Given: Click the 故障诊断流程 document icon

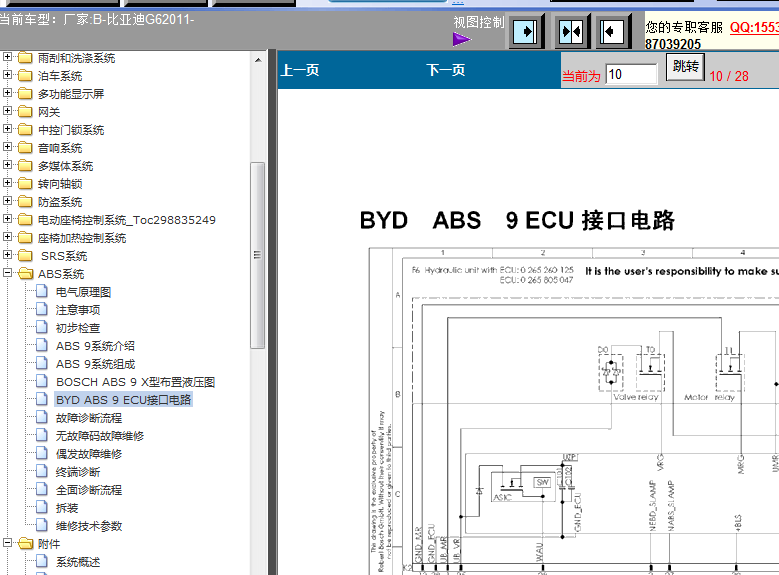Looking at the screenshot, I should click(x=42, y=417).
